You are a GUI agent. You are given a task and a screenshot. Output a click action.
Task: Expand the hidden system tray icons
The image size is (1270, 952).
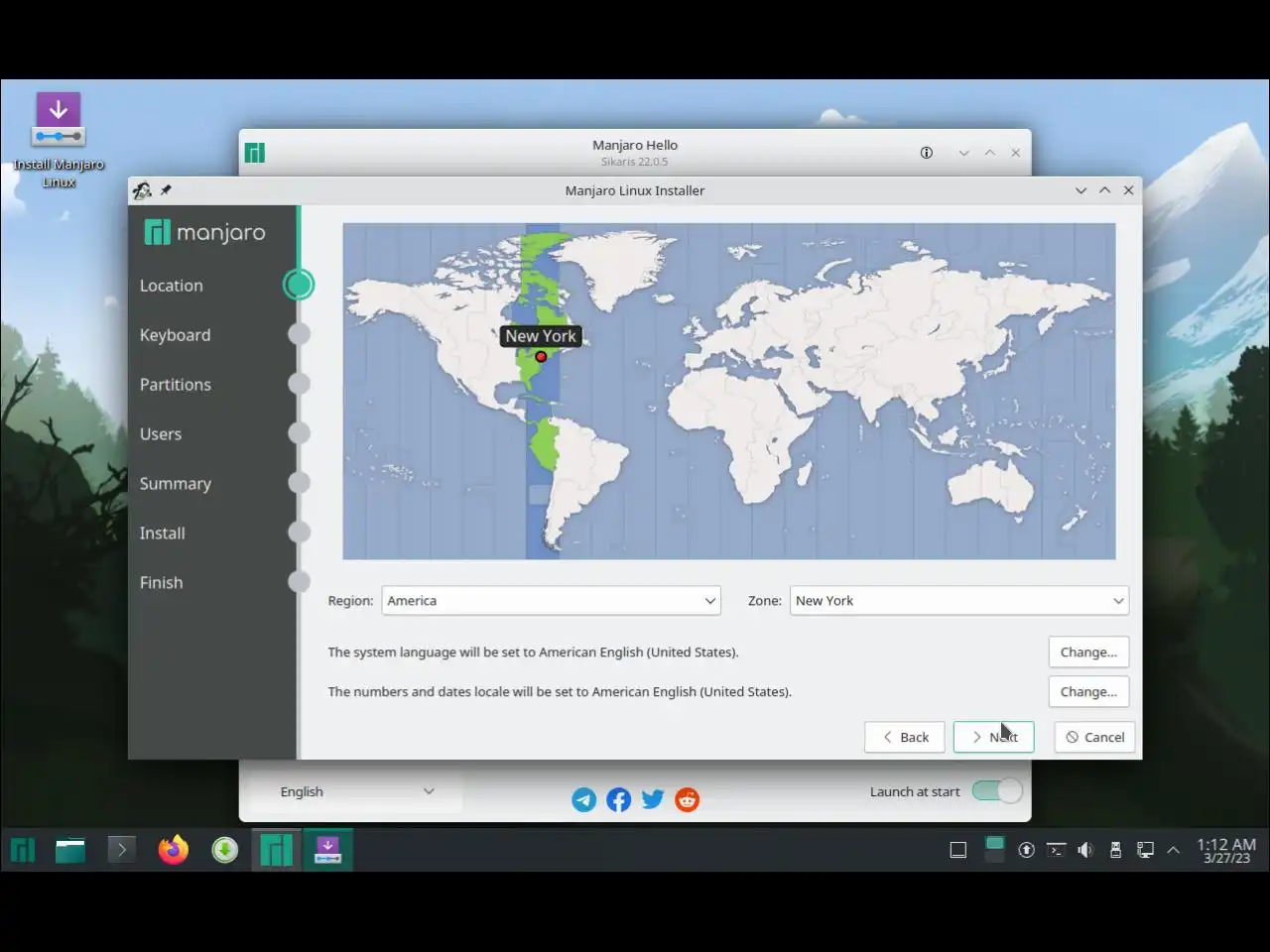pyautogui.click(x=1174, y=850)
